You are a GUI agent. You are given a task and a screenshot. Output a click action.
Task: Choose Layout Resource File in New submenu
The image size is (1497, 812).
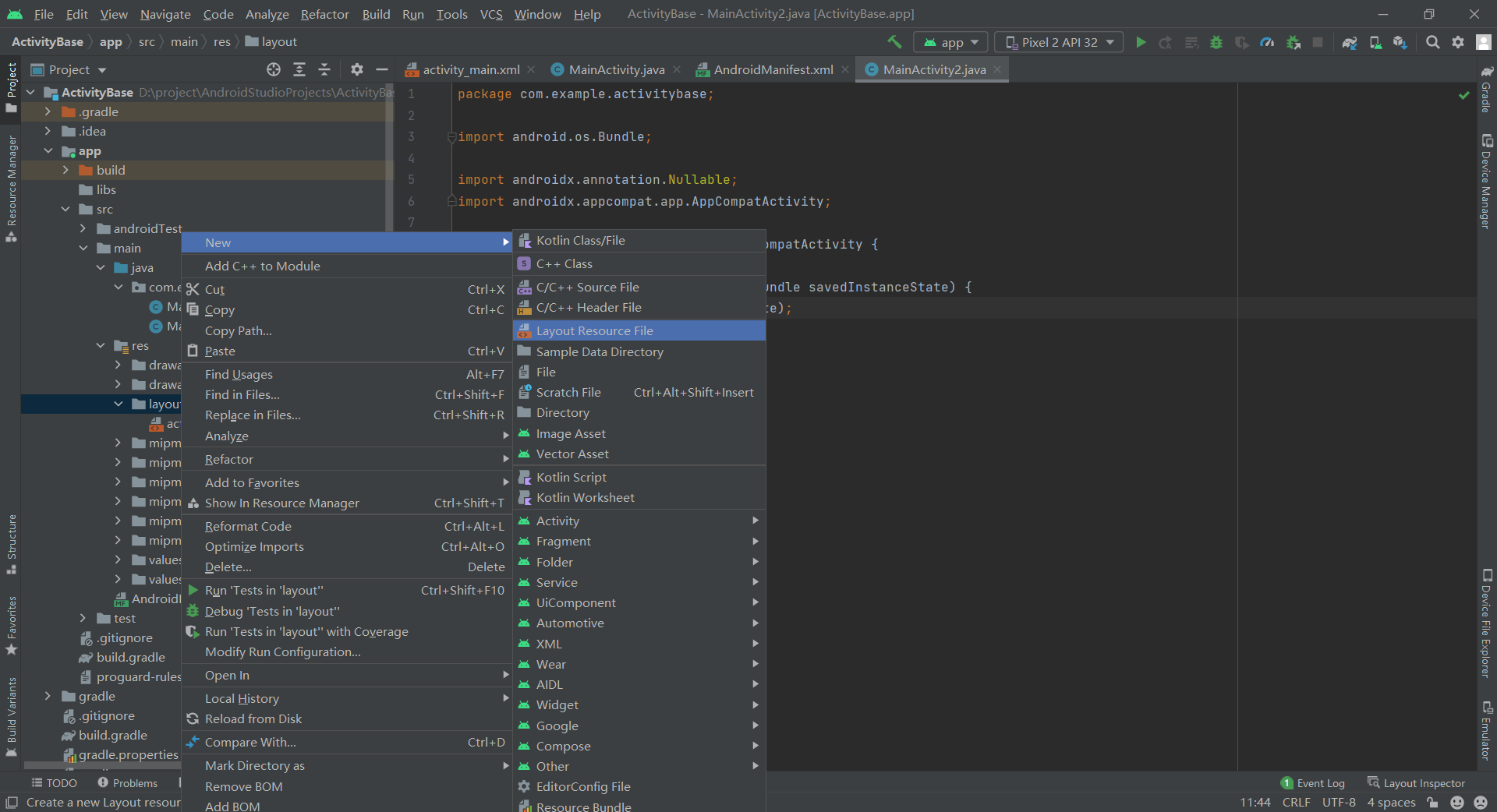coord(639,330)
